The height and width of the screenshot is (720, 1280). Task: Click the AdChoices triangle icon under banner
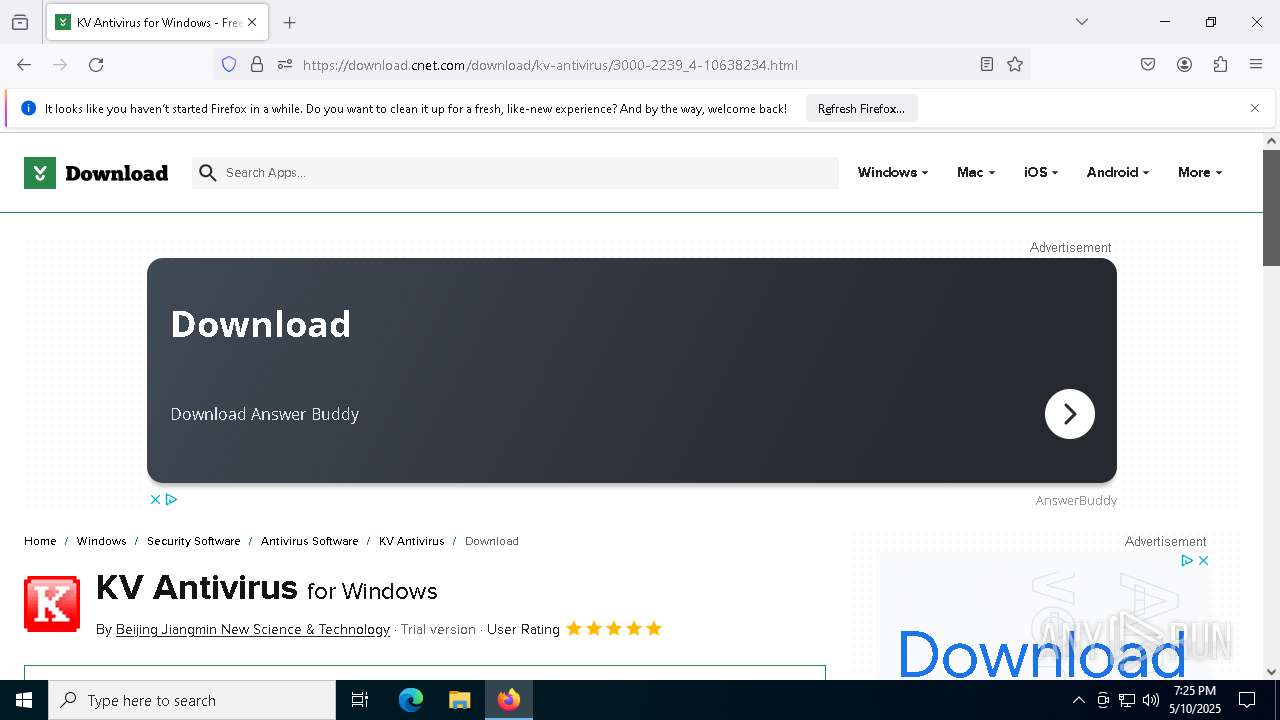point(171,499)
